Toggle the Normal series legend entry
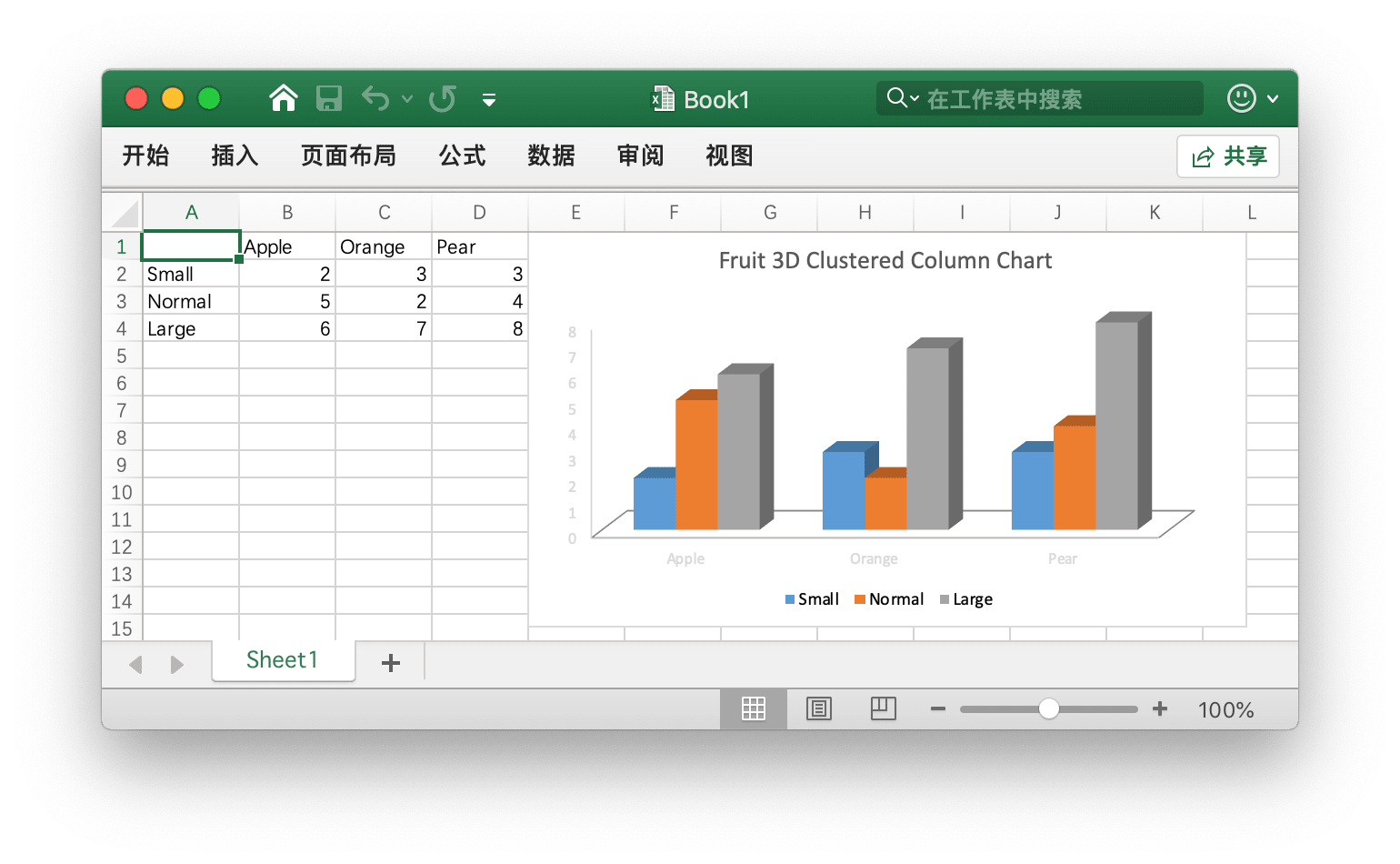 click(x=888, y=598)
